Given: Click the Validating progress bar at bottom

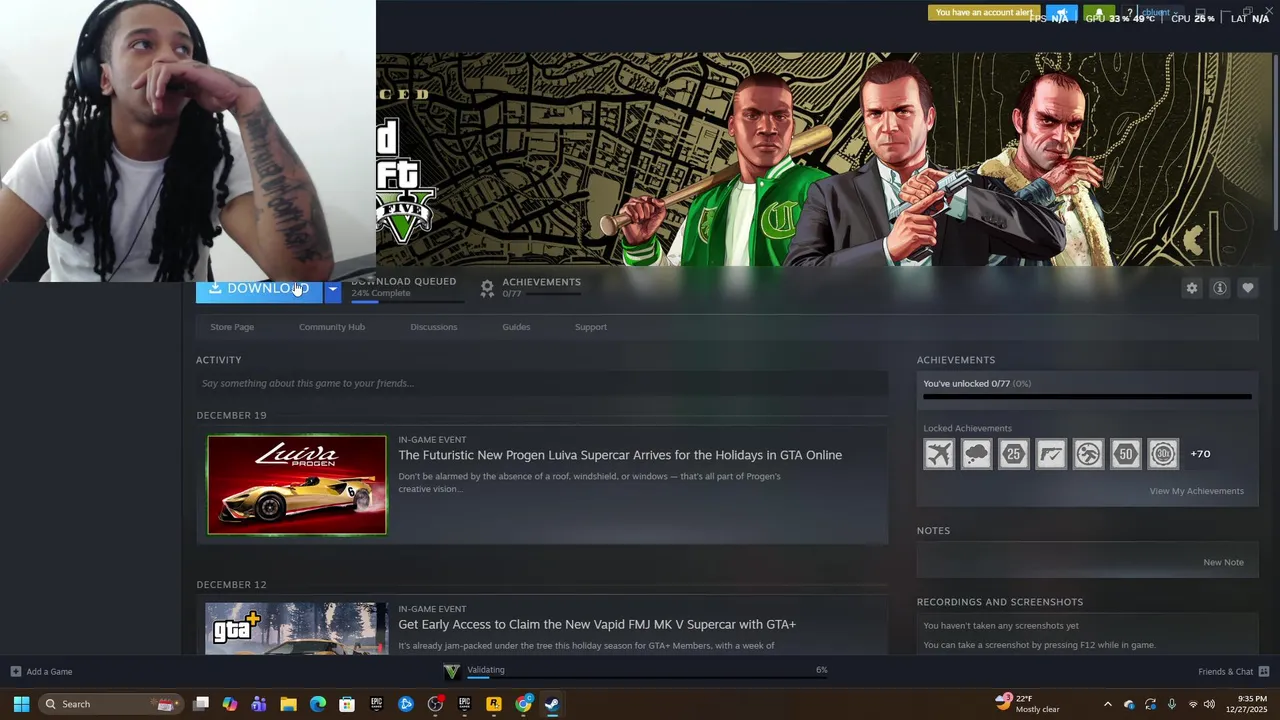Looking at the screenshot, I should pyautogui.click(x=647, y=677).
